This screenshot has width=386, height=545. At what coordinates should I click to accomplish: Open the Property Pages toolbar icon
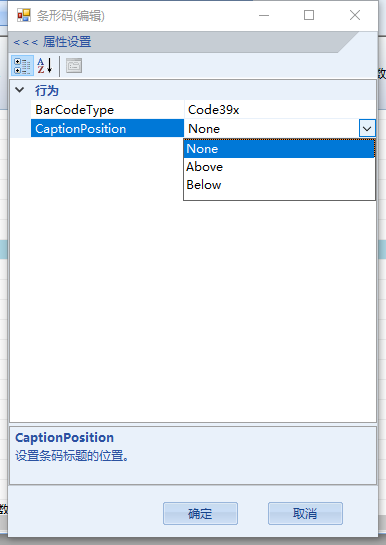[x=74, y=66]
